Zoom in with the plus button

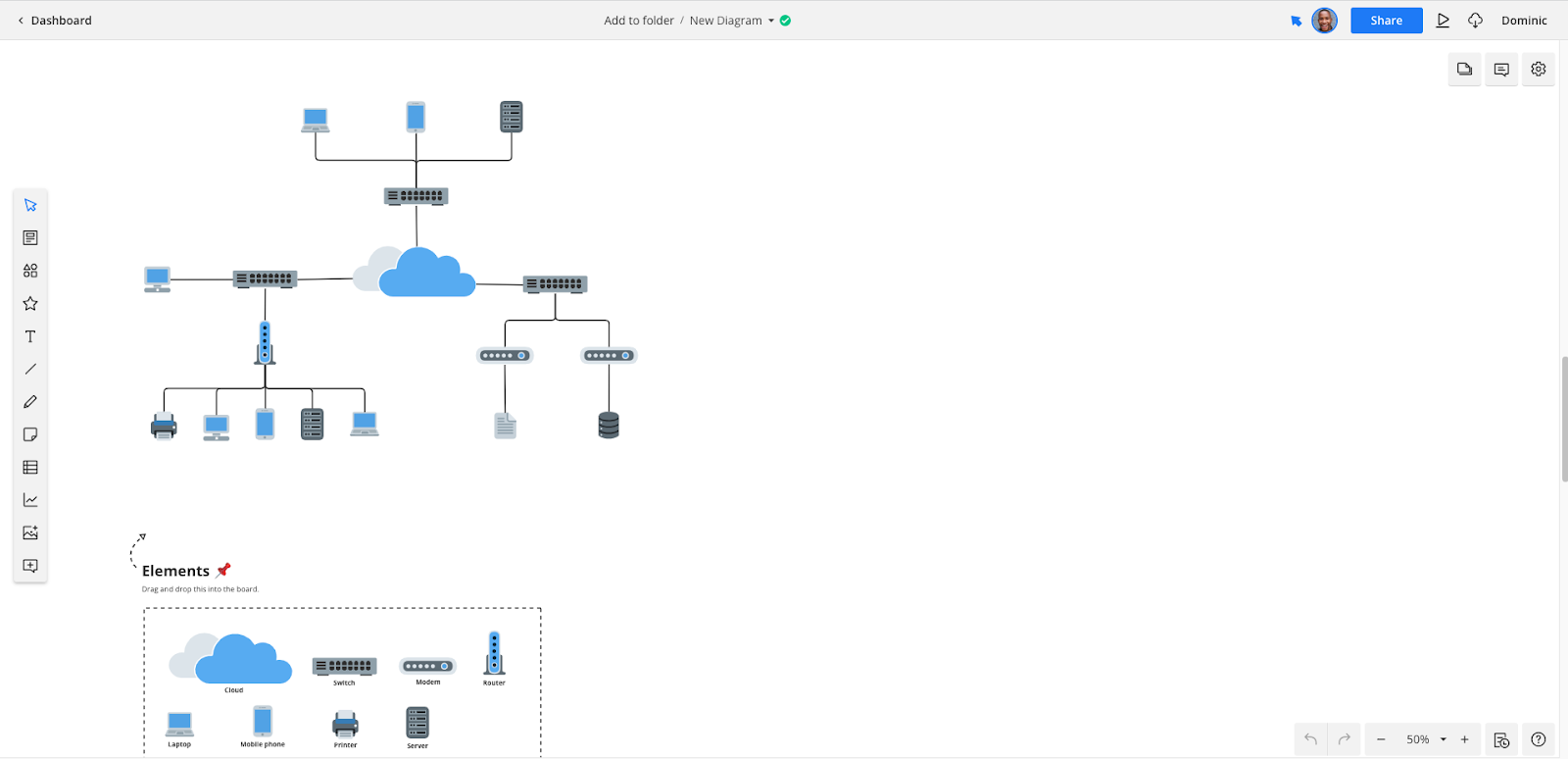pos(1465,739)
